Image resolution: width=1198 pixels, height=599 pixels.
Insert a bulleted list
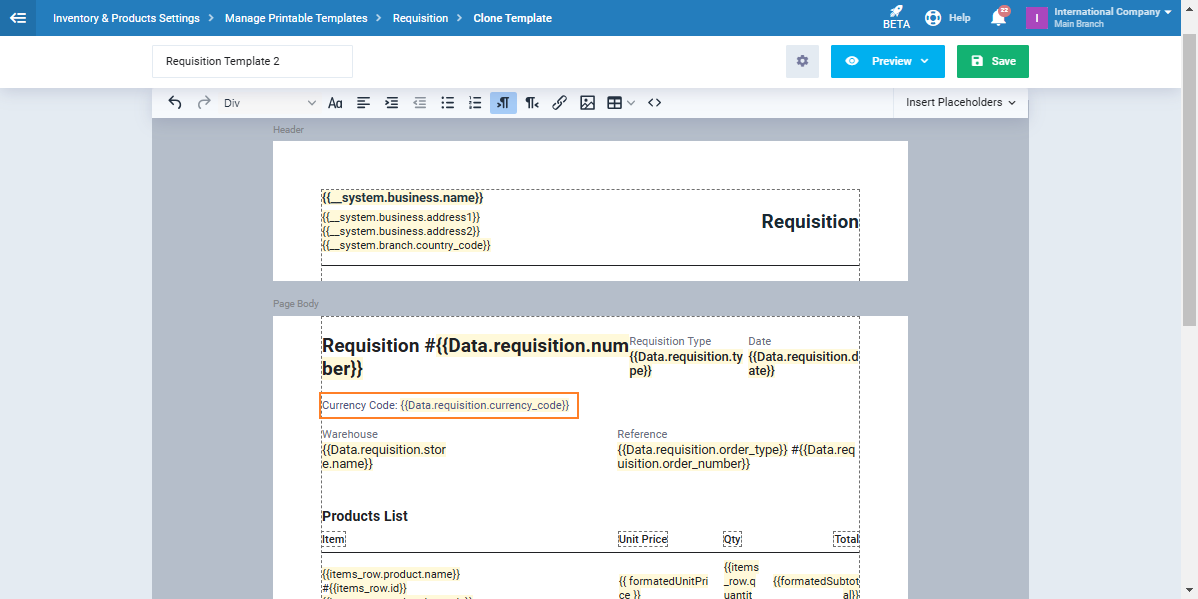click(x=448, y=103)
